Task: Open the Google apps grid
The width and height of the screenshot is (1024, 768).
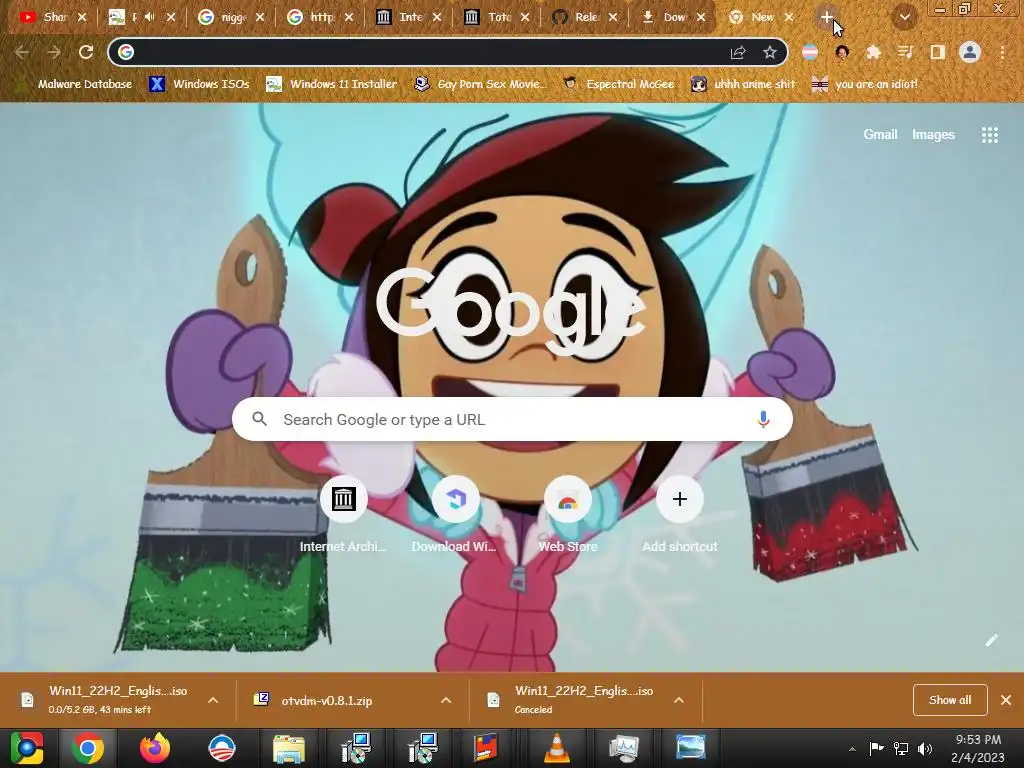Action: (x=989, y=135)
